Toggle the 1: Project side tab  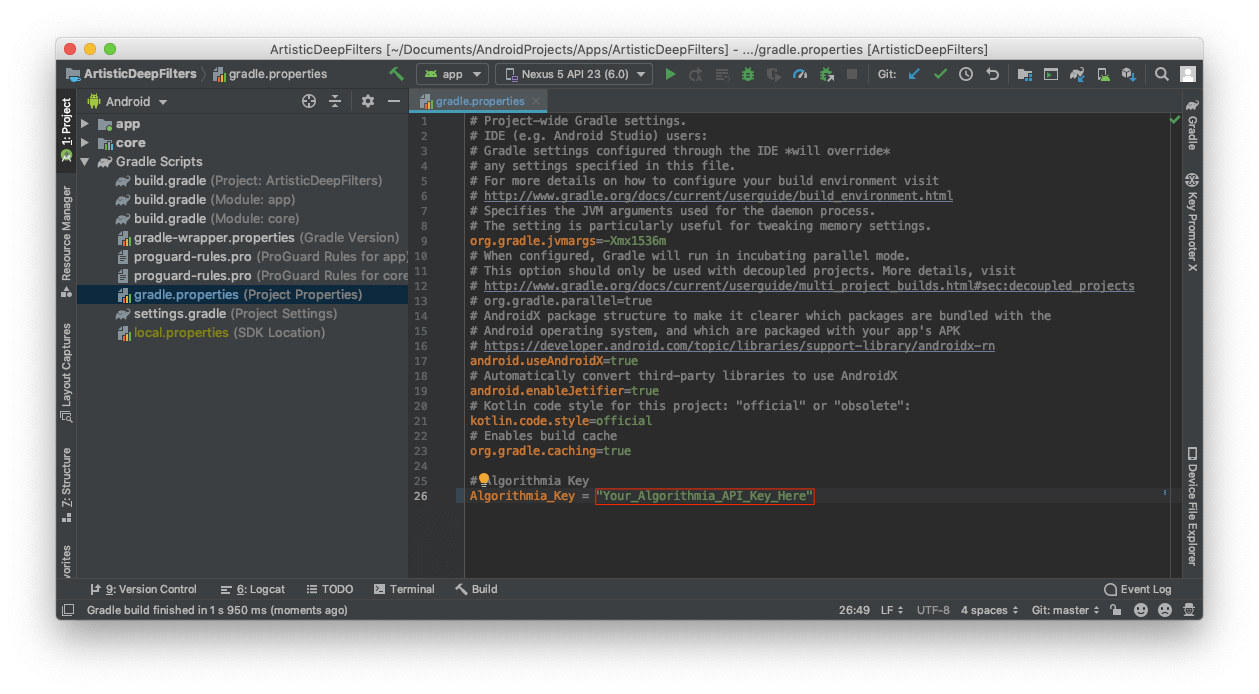coord(67,128)
